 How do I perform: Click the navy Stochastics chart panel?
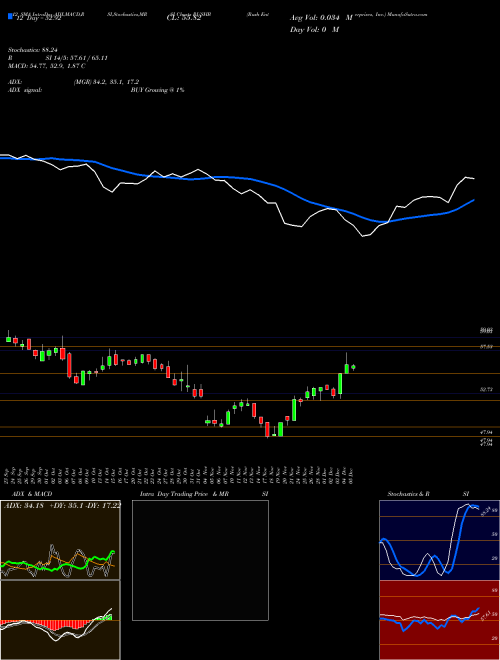439,540
